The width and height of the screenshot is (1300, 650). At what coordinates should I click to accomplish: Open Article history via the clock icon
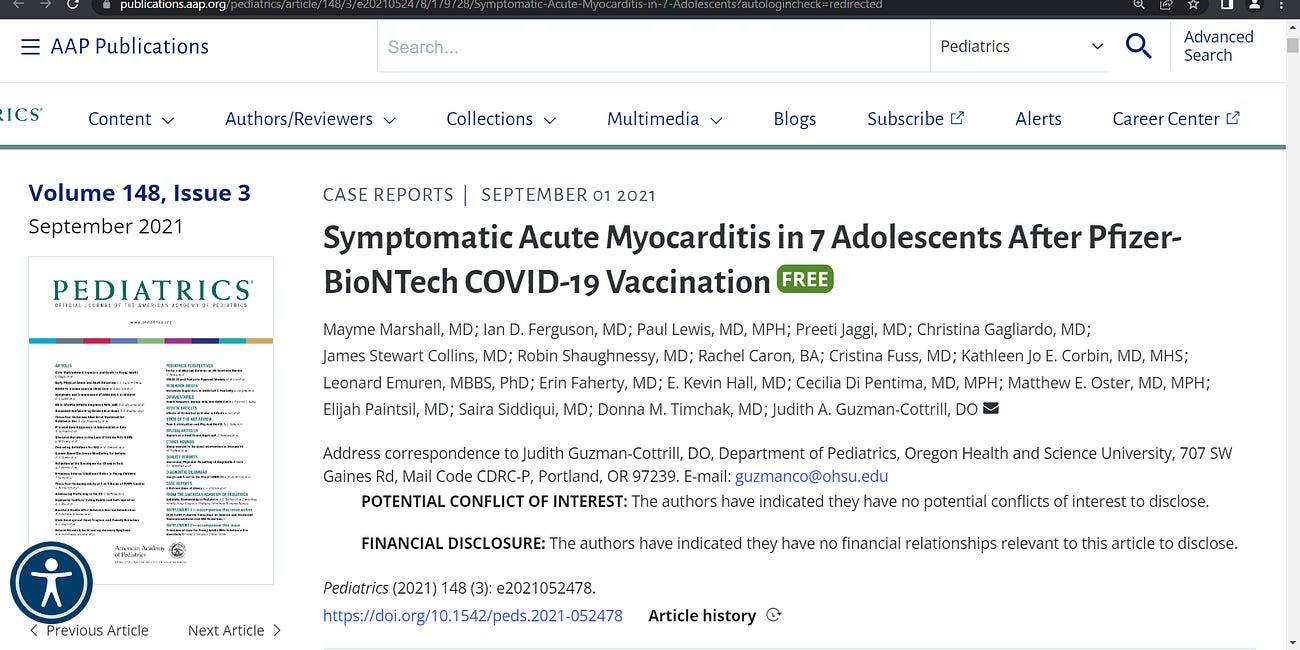pyautogui.click(x=773, y=615)
